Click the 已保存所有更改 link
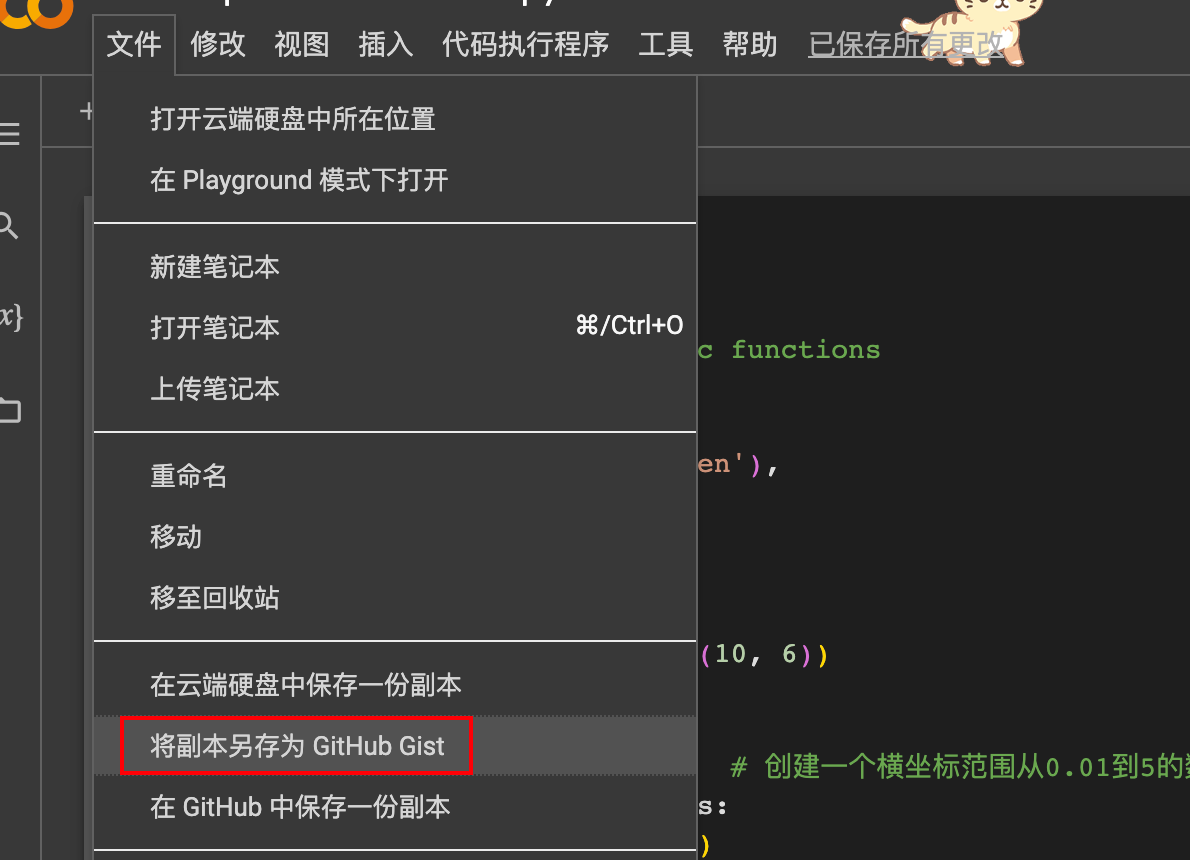1190x860 pixels. 905,44
